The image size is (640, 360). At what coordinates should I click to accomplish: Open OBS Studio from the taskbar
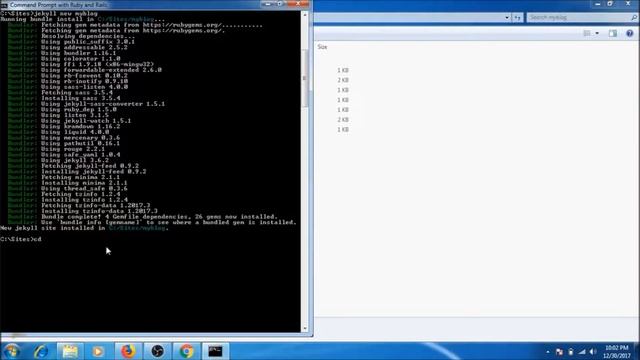tap(157, 351)
